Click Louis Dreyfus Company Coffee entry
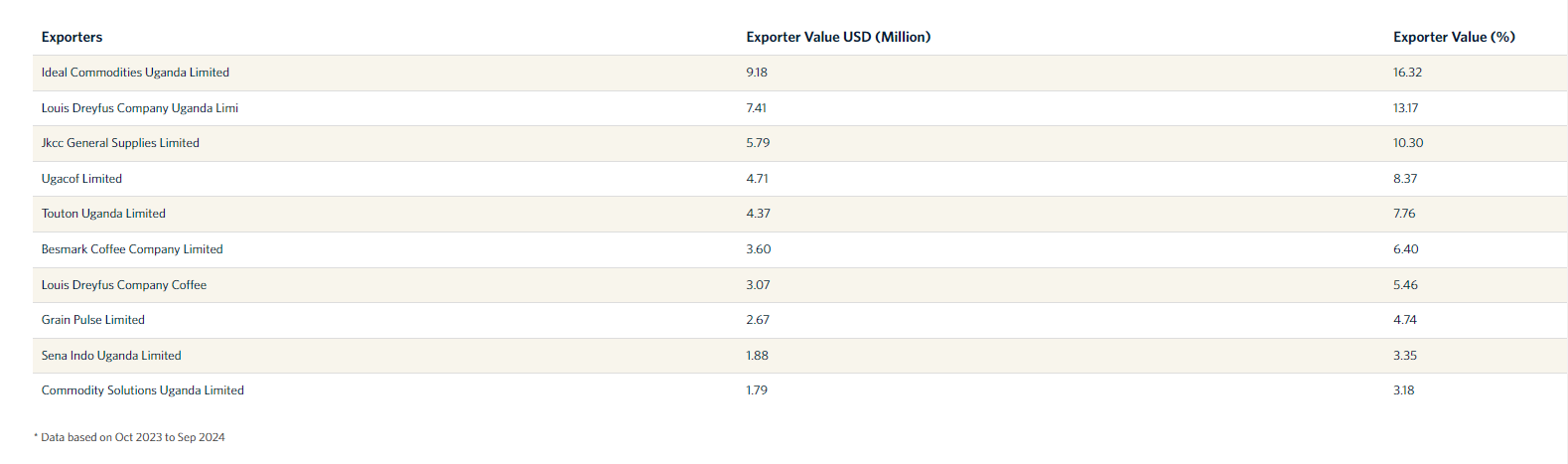1568x464 pixels. coord(124,285)
